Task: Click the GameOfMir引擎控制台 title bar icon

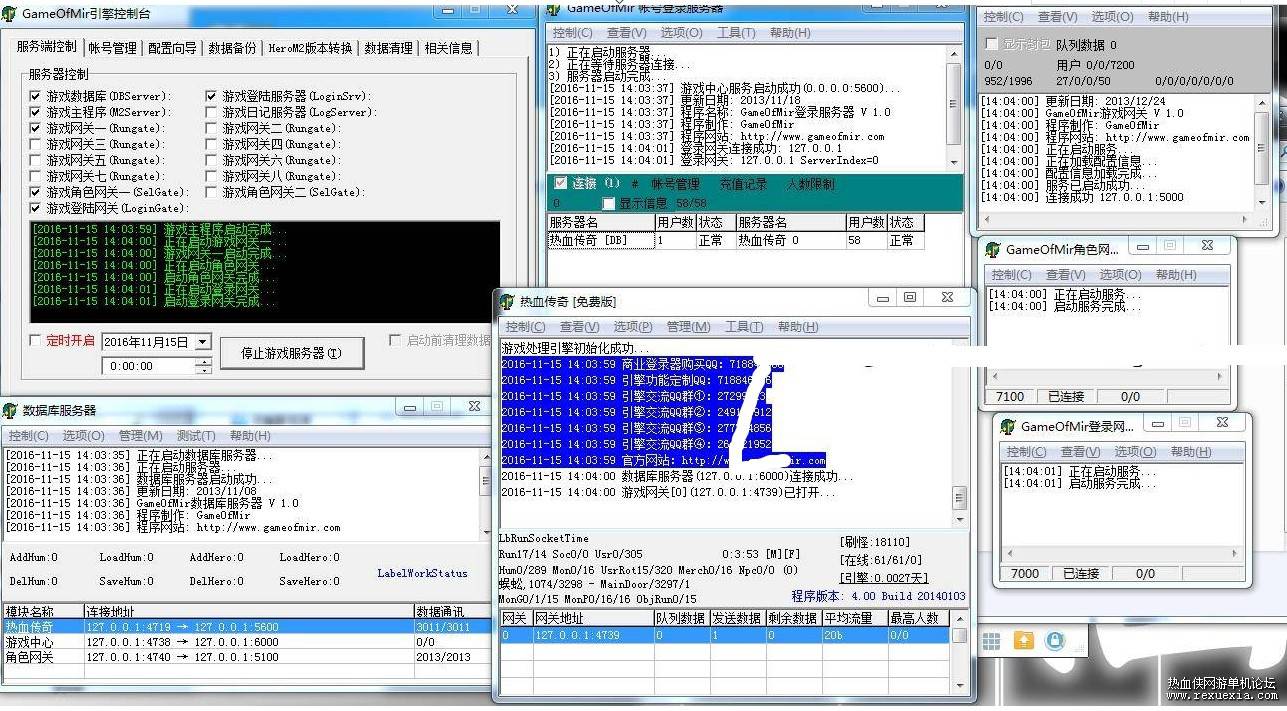Action: tap(10, 11)
